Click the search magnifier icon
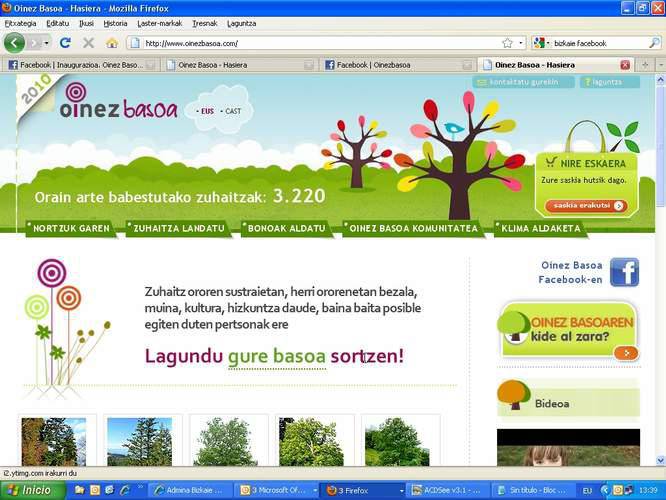Image resolution: width=666 pixels, height=500 pixels. point(655,43)
